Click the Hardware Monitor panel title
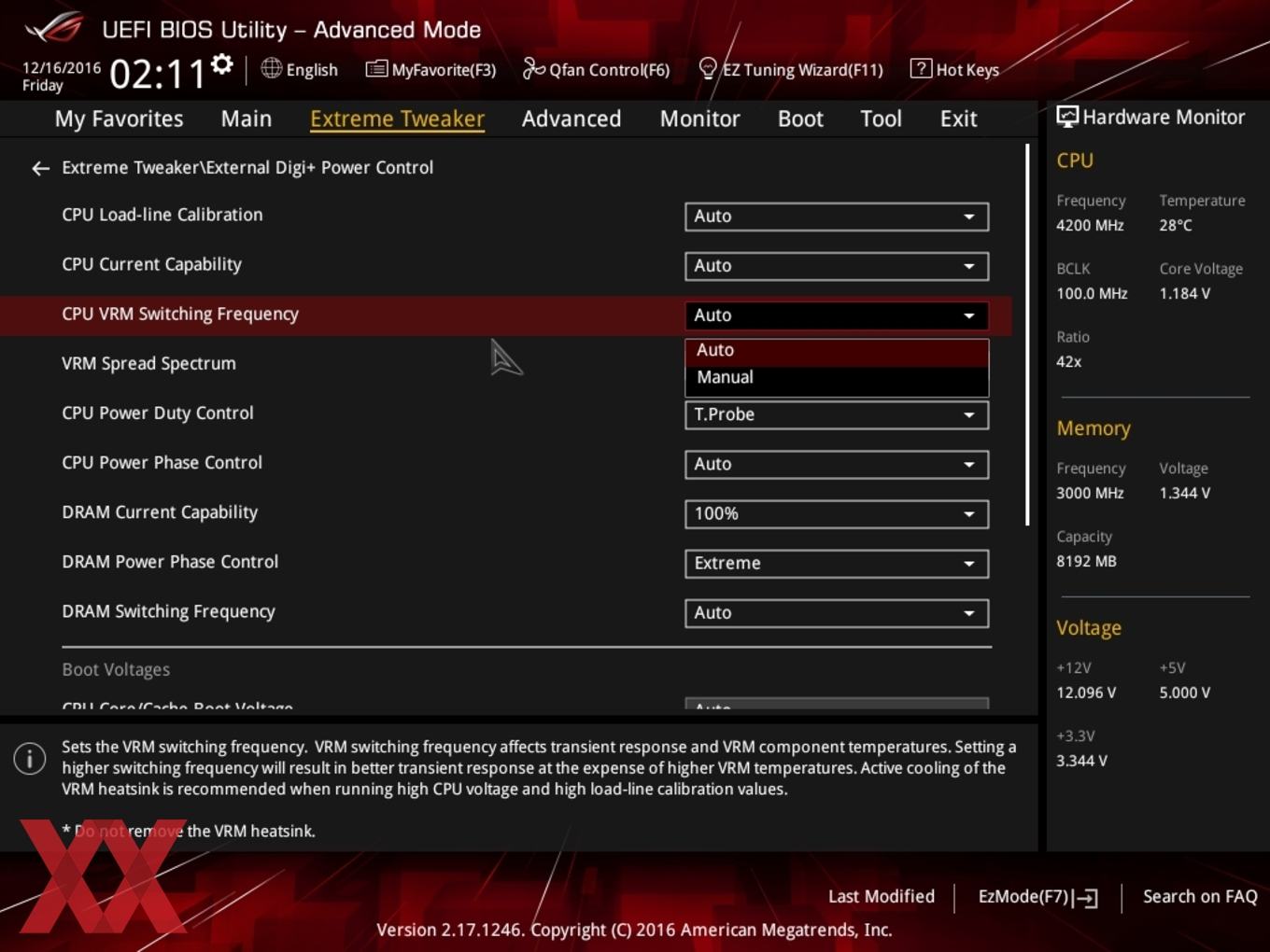1270x952 pixels. point(1164,117)
